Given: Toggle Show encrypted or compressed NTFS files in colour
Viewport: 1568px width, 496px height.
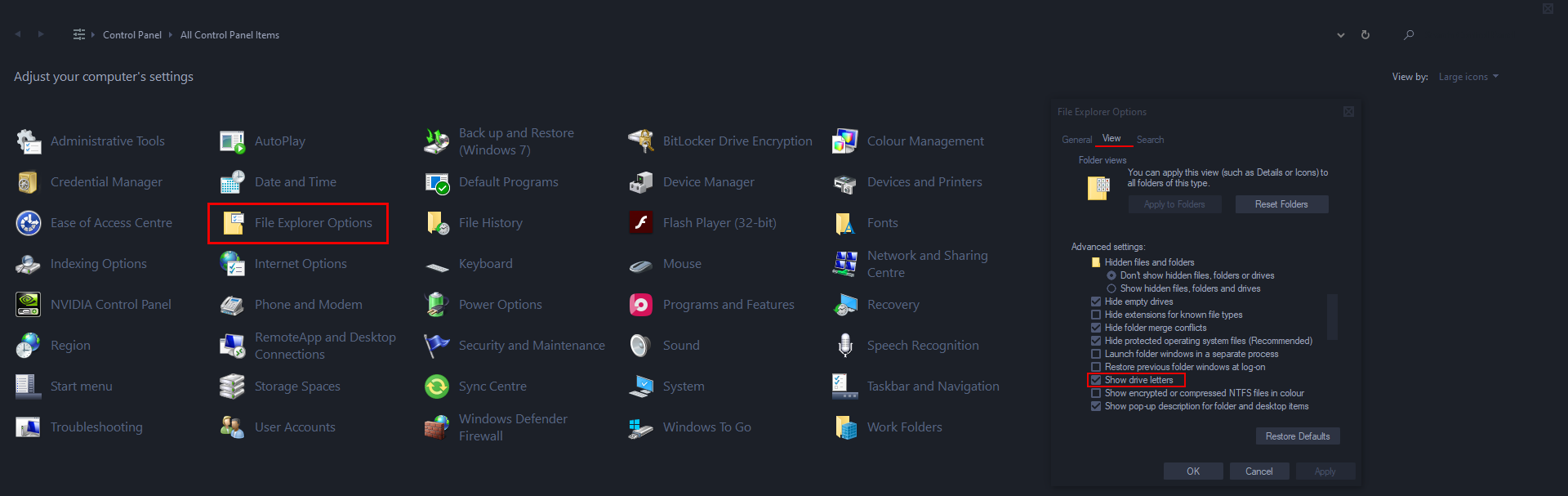Looking at the screenshot, I should point(1096,393).
